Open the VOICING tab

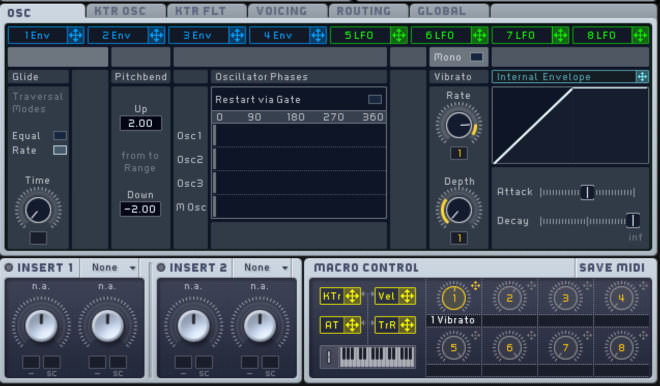288,11
